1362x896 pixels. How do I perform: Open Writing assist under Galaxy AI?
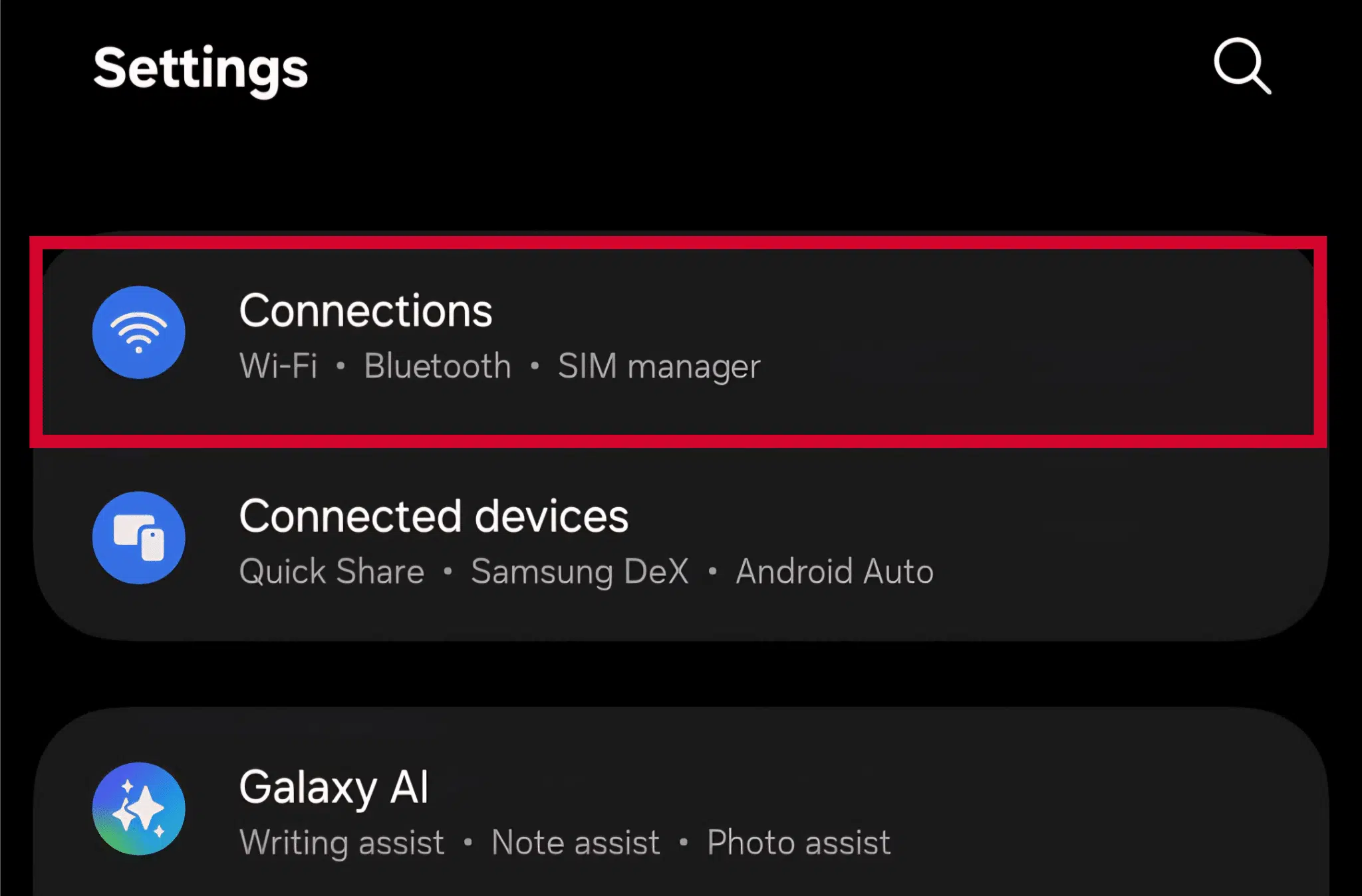[341, 842]
